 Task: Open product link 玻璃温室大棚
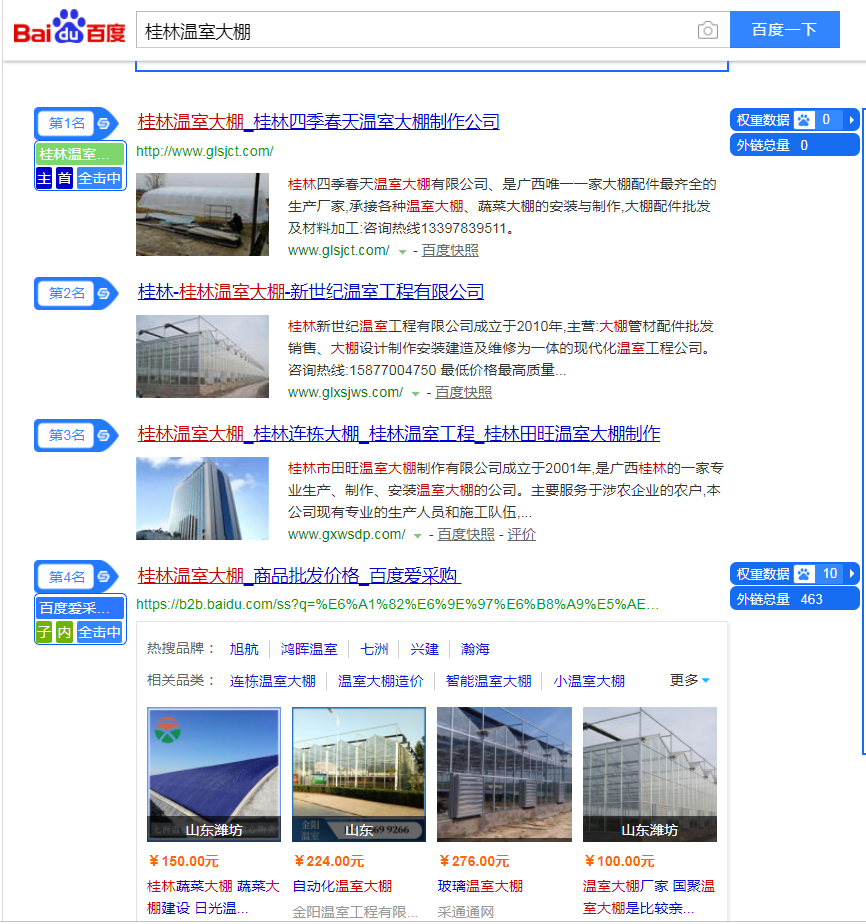point(480,886)
